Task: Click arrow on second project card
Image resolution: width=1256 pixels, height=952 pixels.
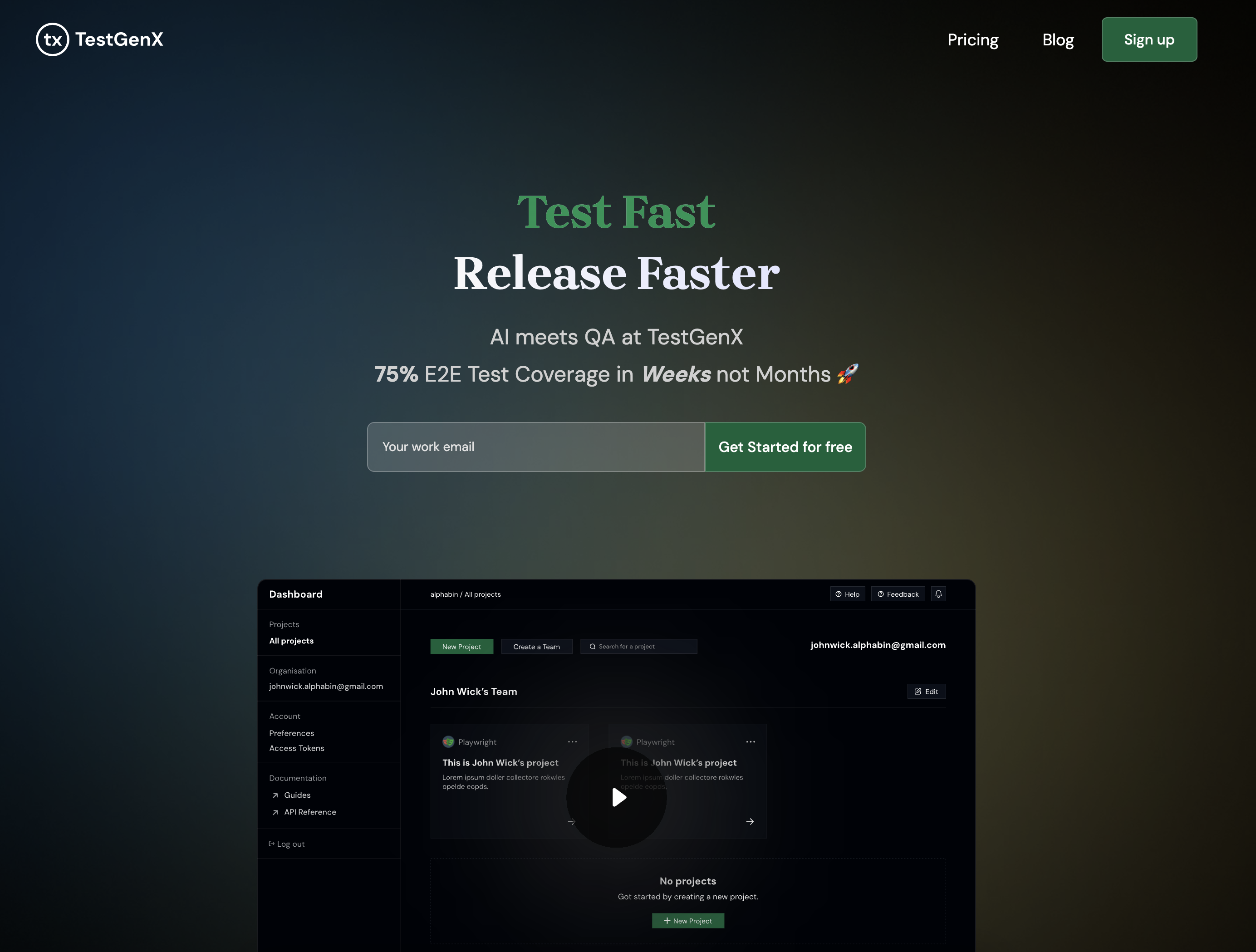Action: (x=750, y=821)
